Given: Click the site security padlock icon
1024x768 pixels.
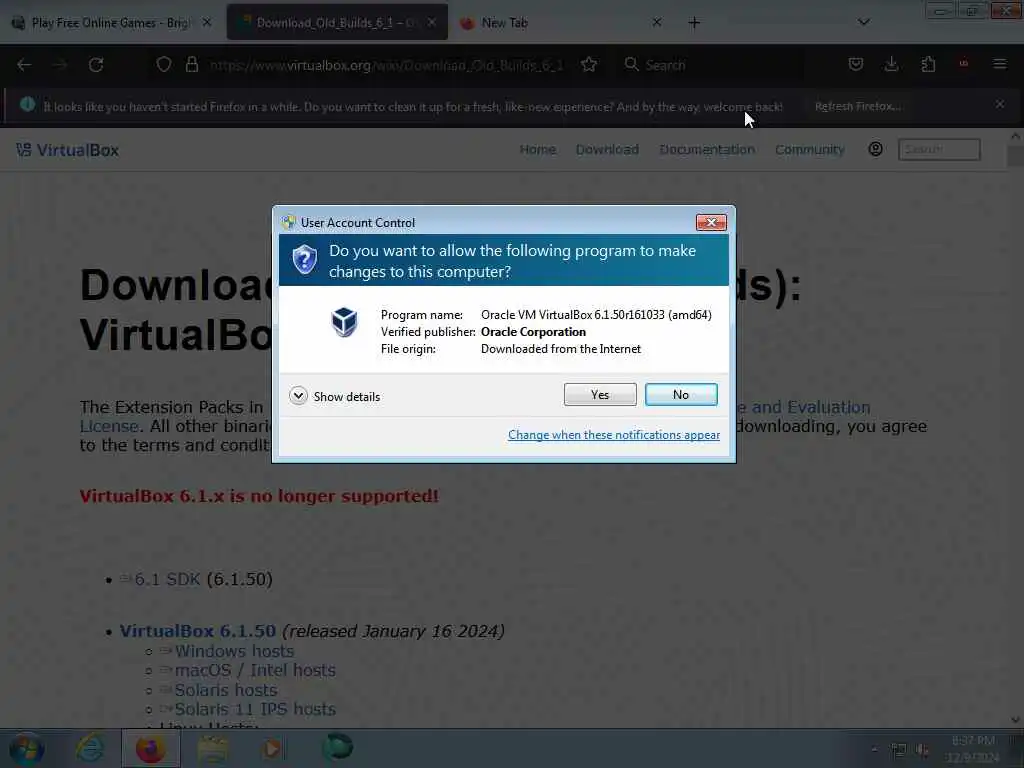Looking at the screenshot, I should (x=191, y=65).
